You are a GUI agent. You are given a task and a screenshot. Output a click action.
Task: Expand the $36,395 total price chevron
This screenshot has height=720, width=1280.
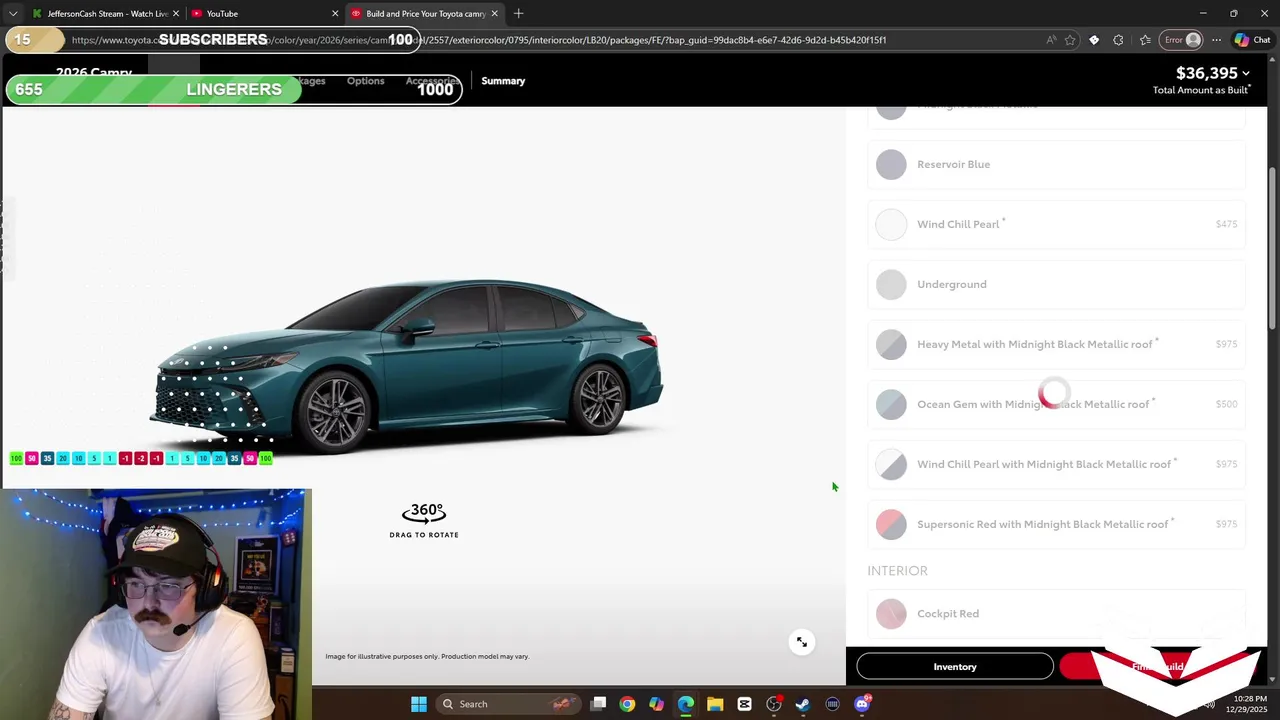click(1245, 73)
